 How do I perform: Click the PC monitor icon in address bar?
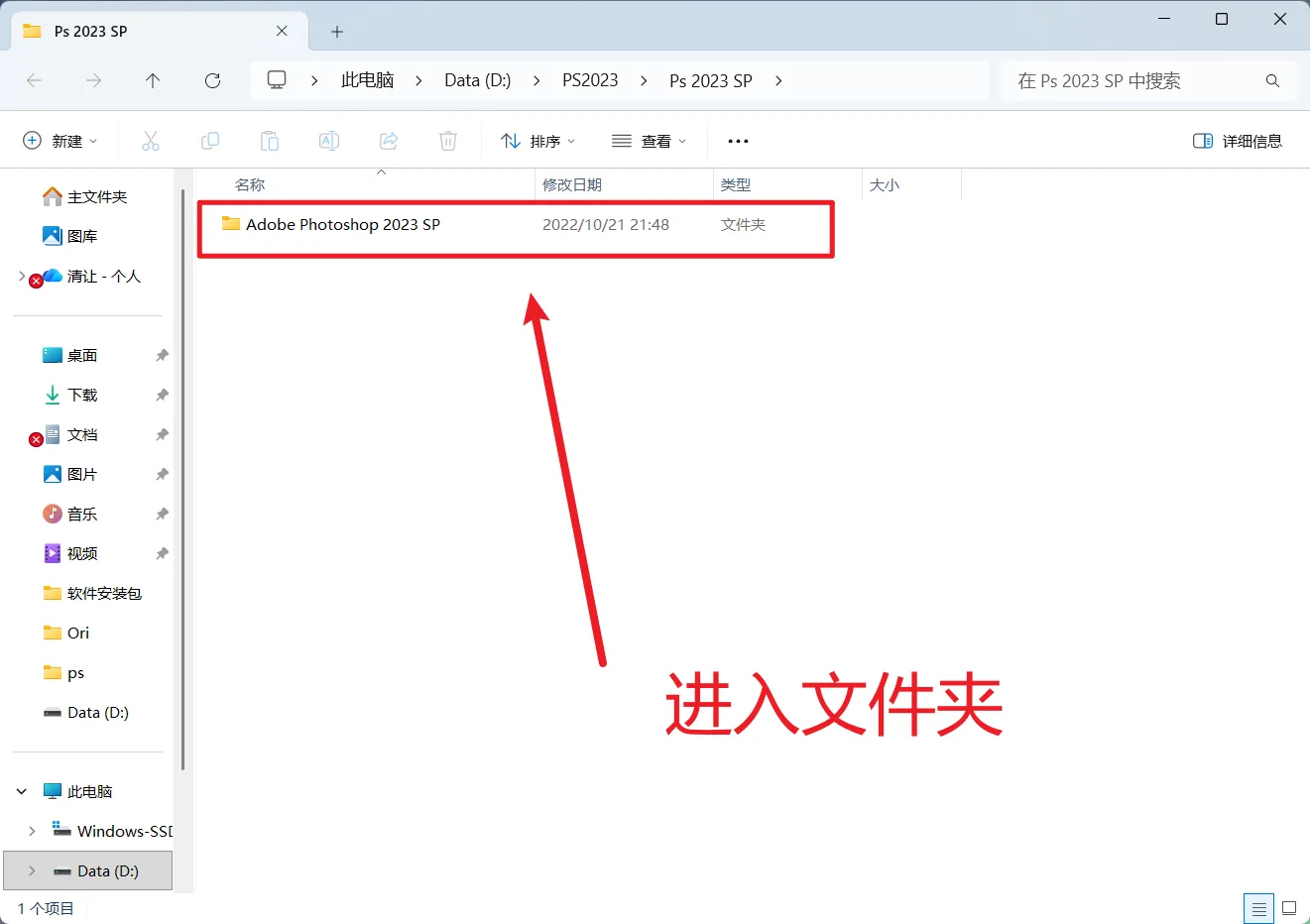pos(277,80)
